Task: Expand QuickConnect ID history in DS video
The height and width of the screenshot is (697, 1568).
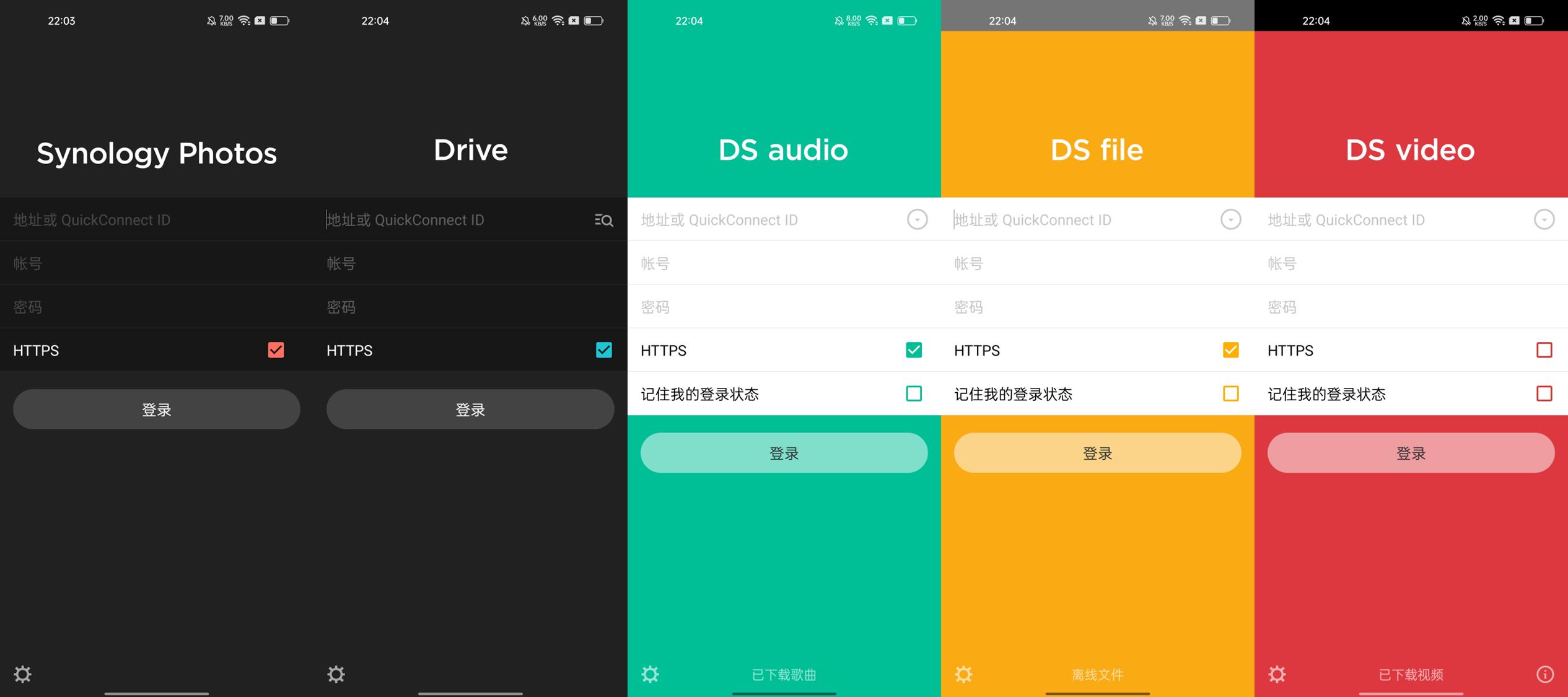Action: pyautogui.click(x=1545, y=220)
